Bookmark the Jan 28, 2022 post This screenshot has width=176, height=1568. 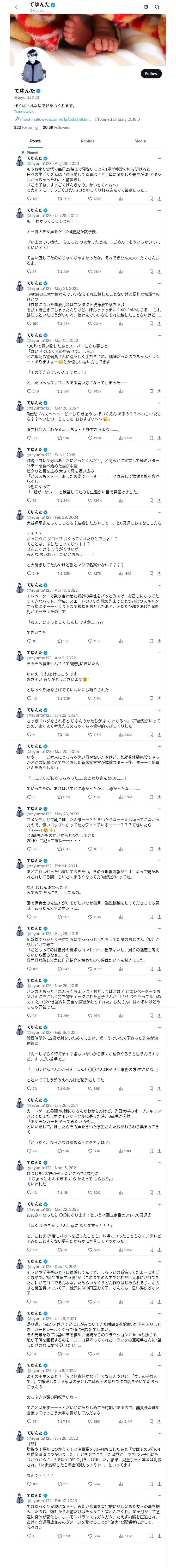(150, 272)
